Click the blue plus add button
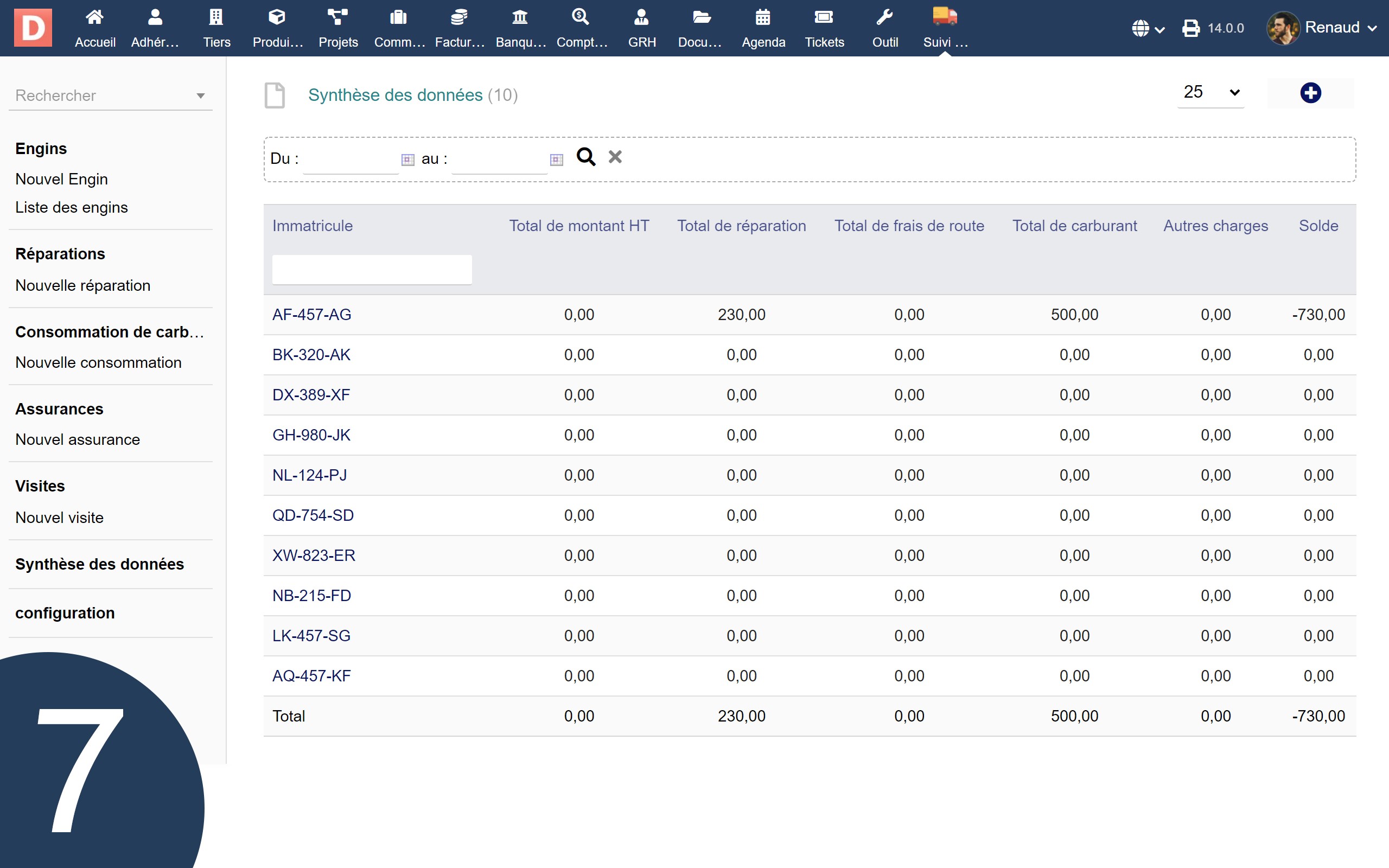Viewport: 1389px width, 868px height. coord(1310,93)
